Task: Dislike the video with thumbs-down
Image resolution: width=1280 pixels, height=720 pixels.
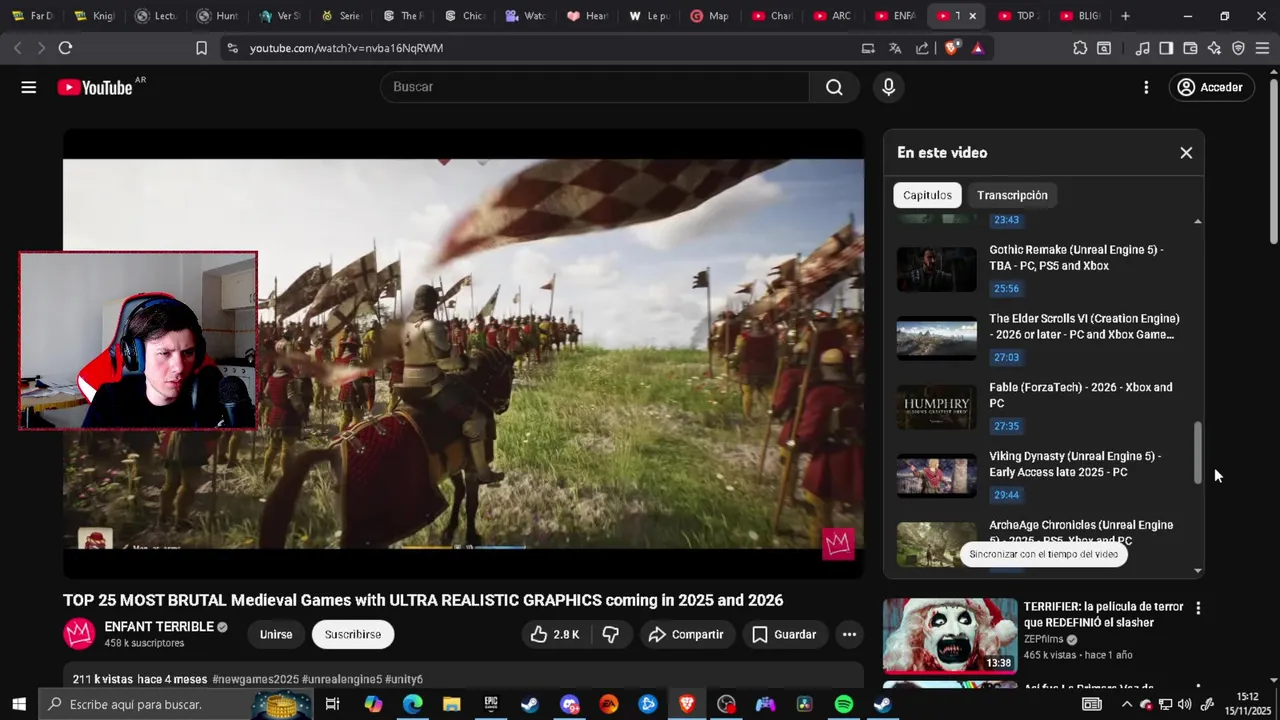Action: pos(611,634)
